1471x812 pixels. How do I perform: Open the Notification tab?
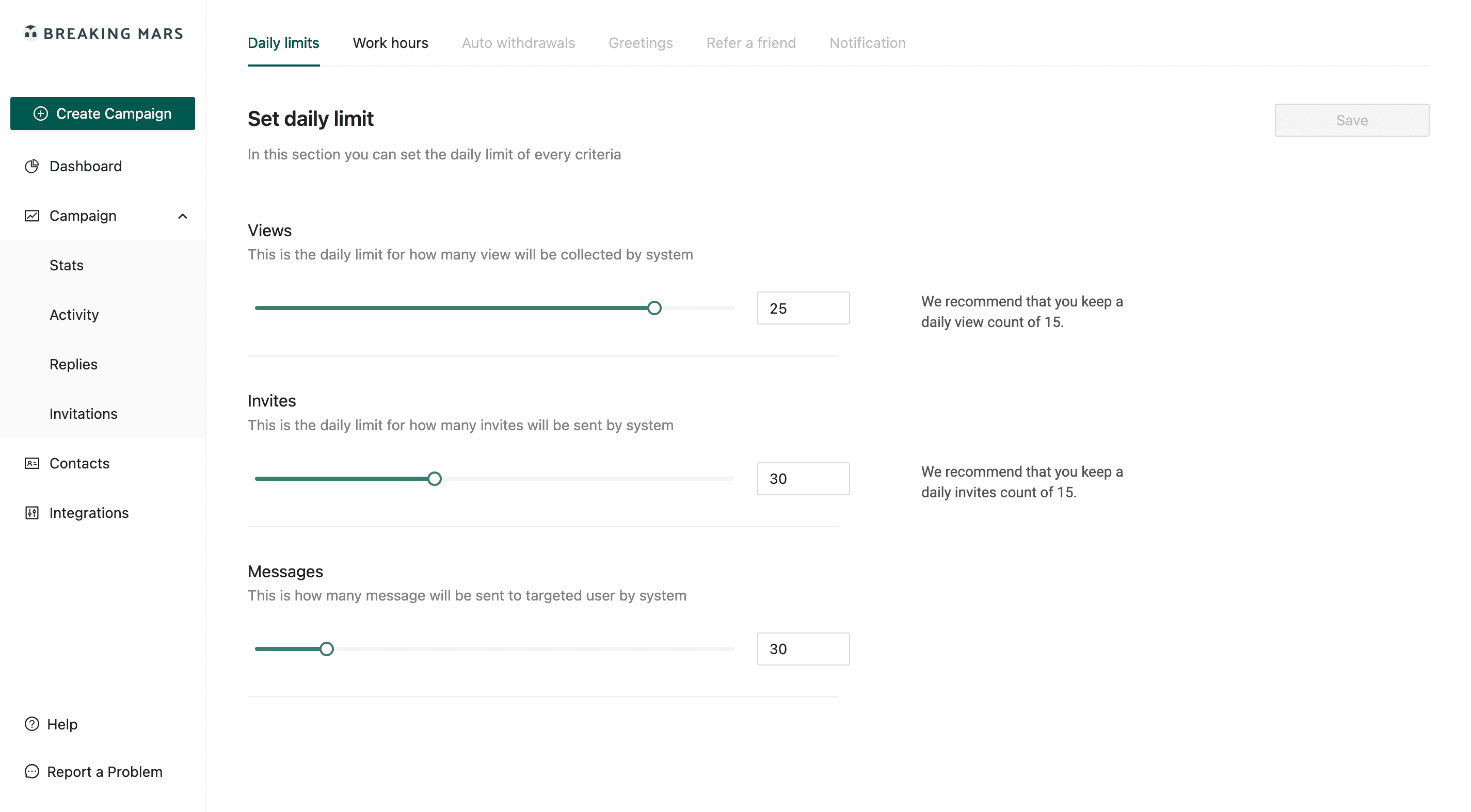tap(868, 43)
